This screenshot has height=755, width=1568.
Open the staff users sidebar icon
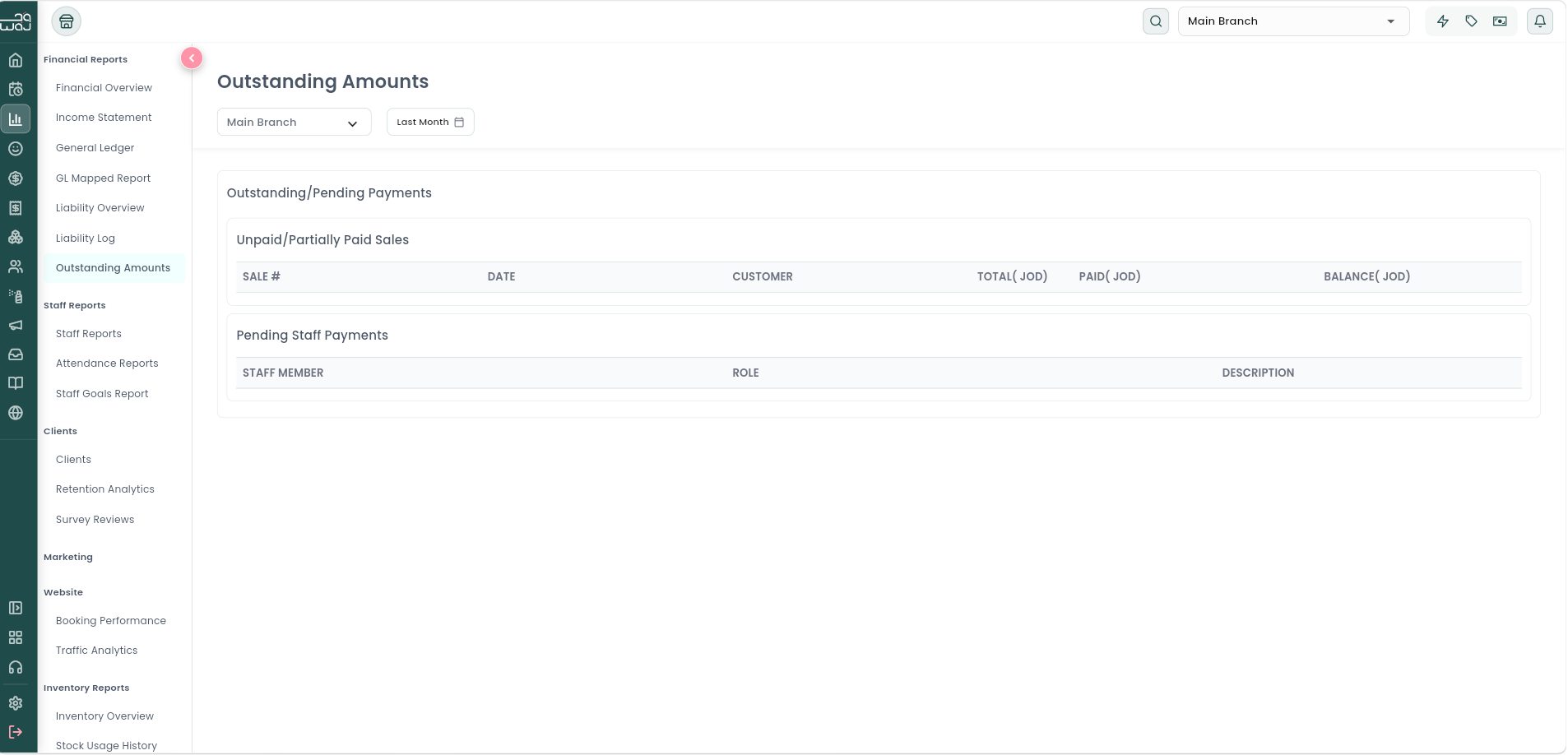pyautogui.click(x=16, y=266)
